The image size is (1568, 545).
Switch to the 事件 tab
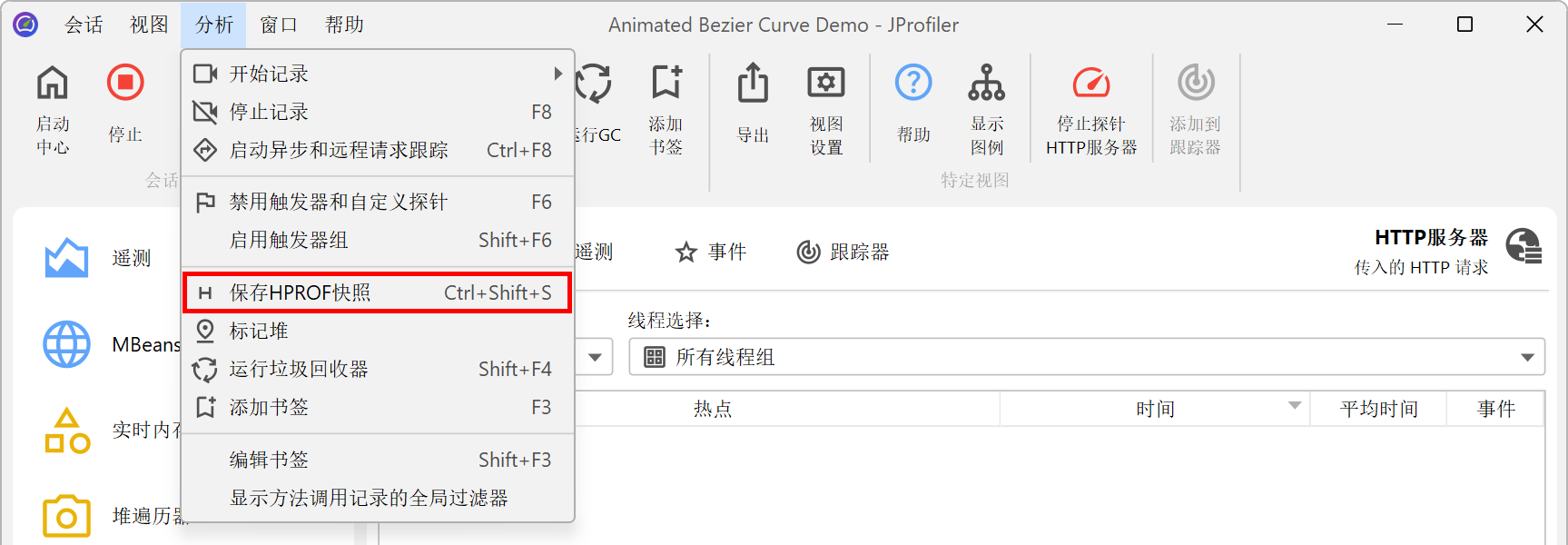pos(711,252)
